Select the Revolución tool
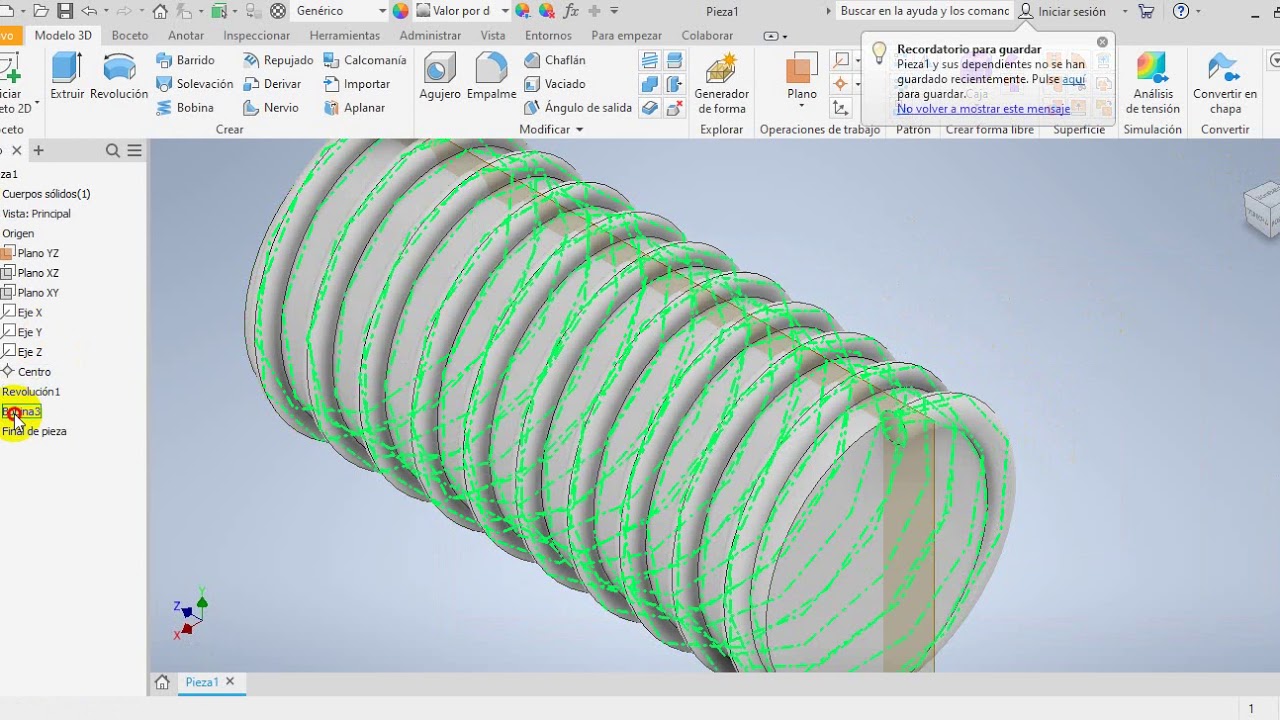1280x720 pixels. tap(119, 76)
